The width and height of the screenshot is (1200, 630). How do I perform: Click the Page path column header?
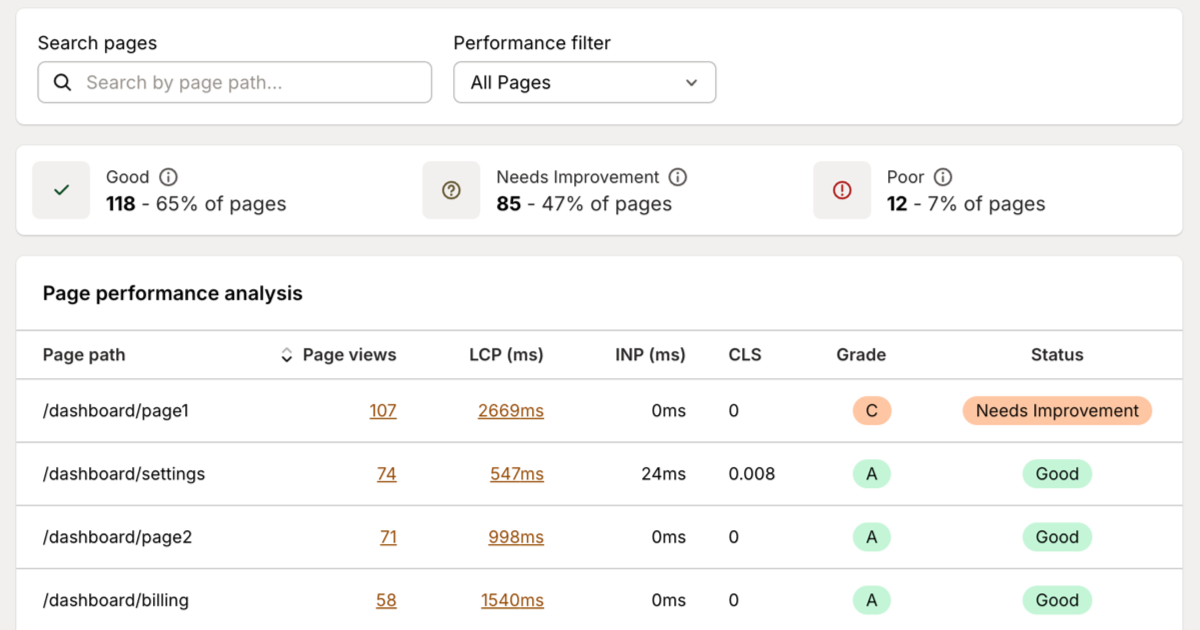pyautogui.click(x=83, y=354)
